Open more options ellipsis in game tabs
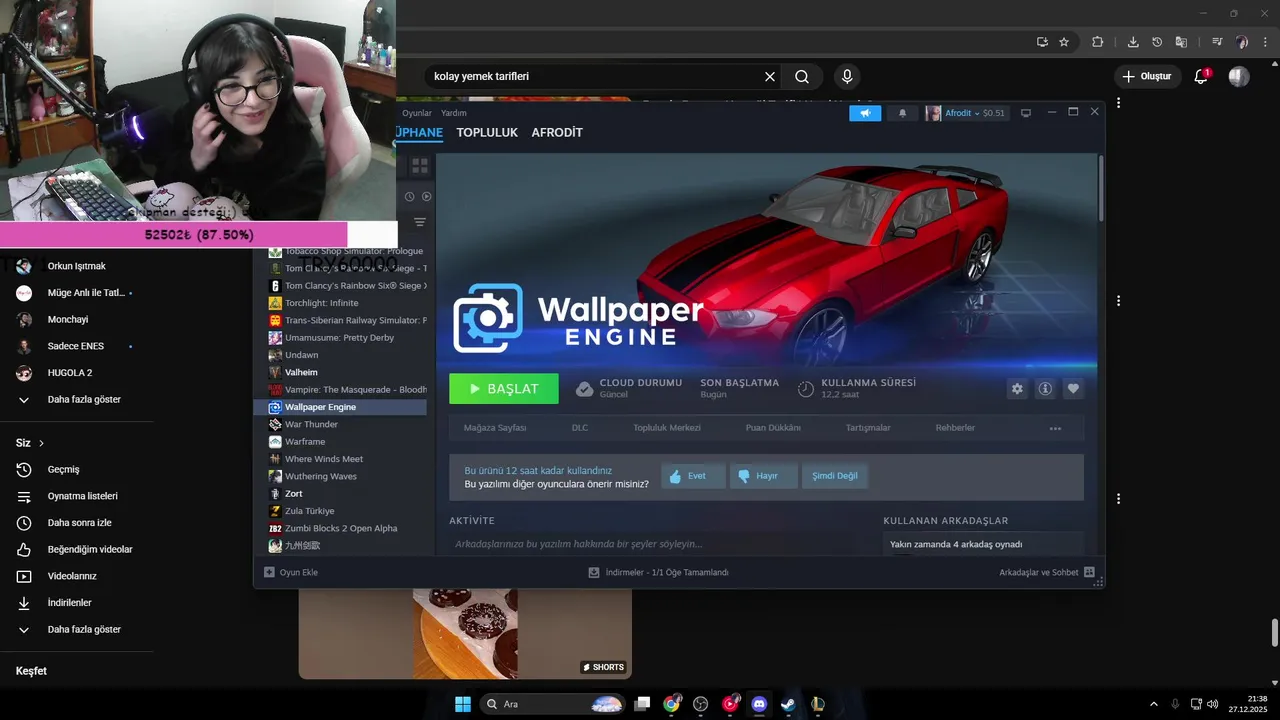 1055,428
